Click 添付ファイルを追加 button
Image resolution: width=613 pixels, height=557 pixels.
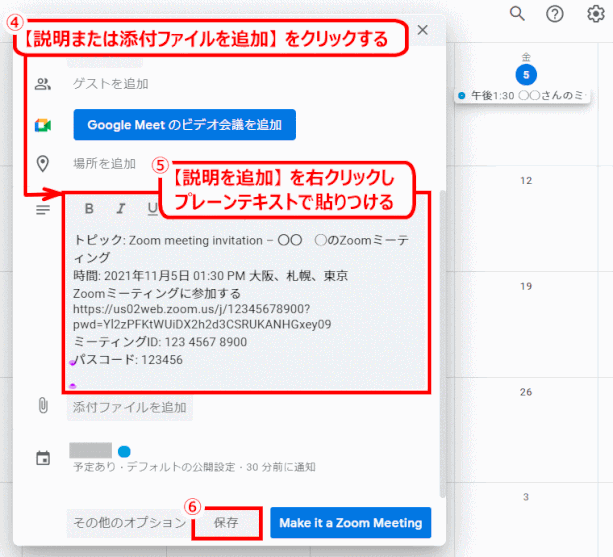tap(129, 407)
